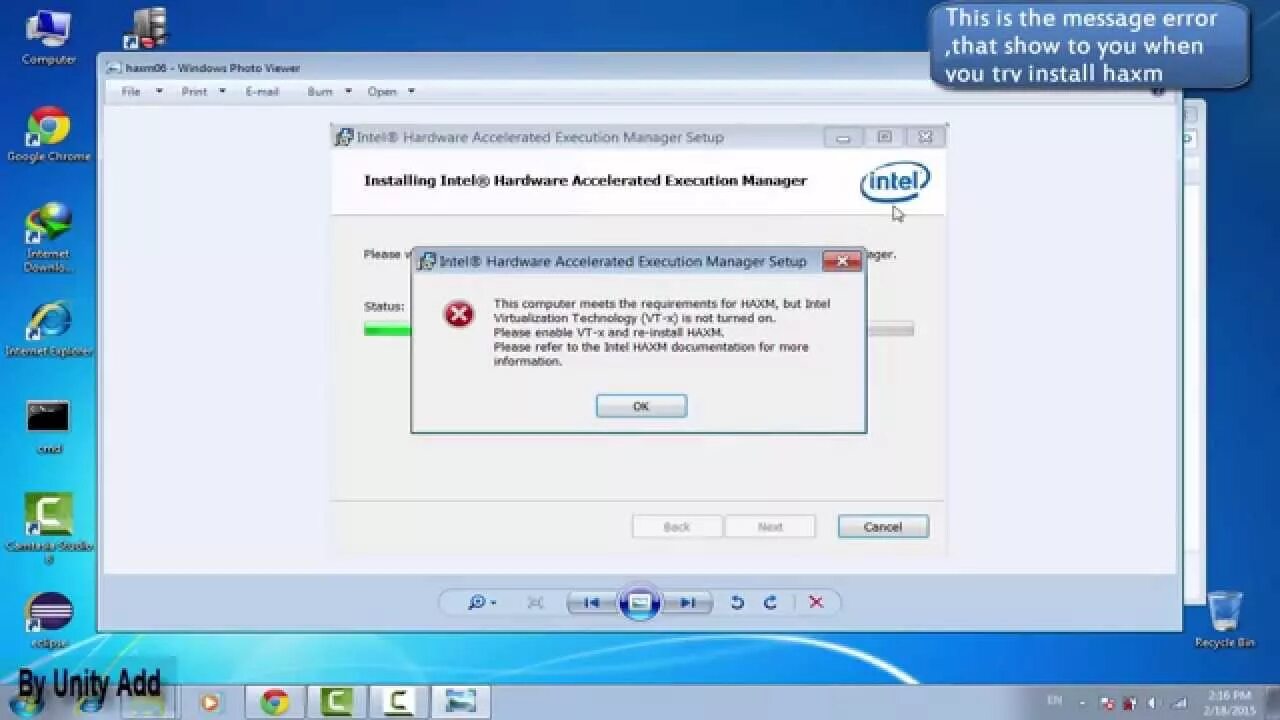Open the Photo Viewer zoom control
The height and width of the screenshot is (720, 1280).
(482, 602)
